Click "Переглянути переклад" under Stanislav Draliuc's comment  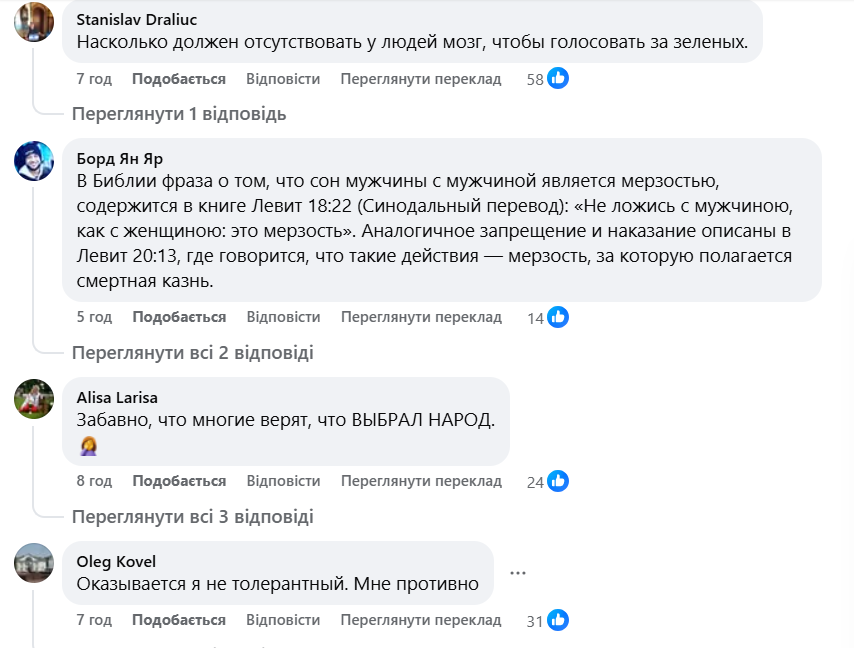pos(421,79)
